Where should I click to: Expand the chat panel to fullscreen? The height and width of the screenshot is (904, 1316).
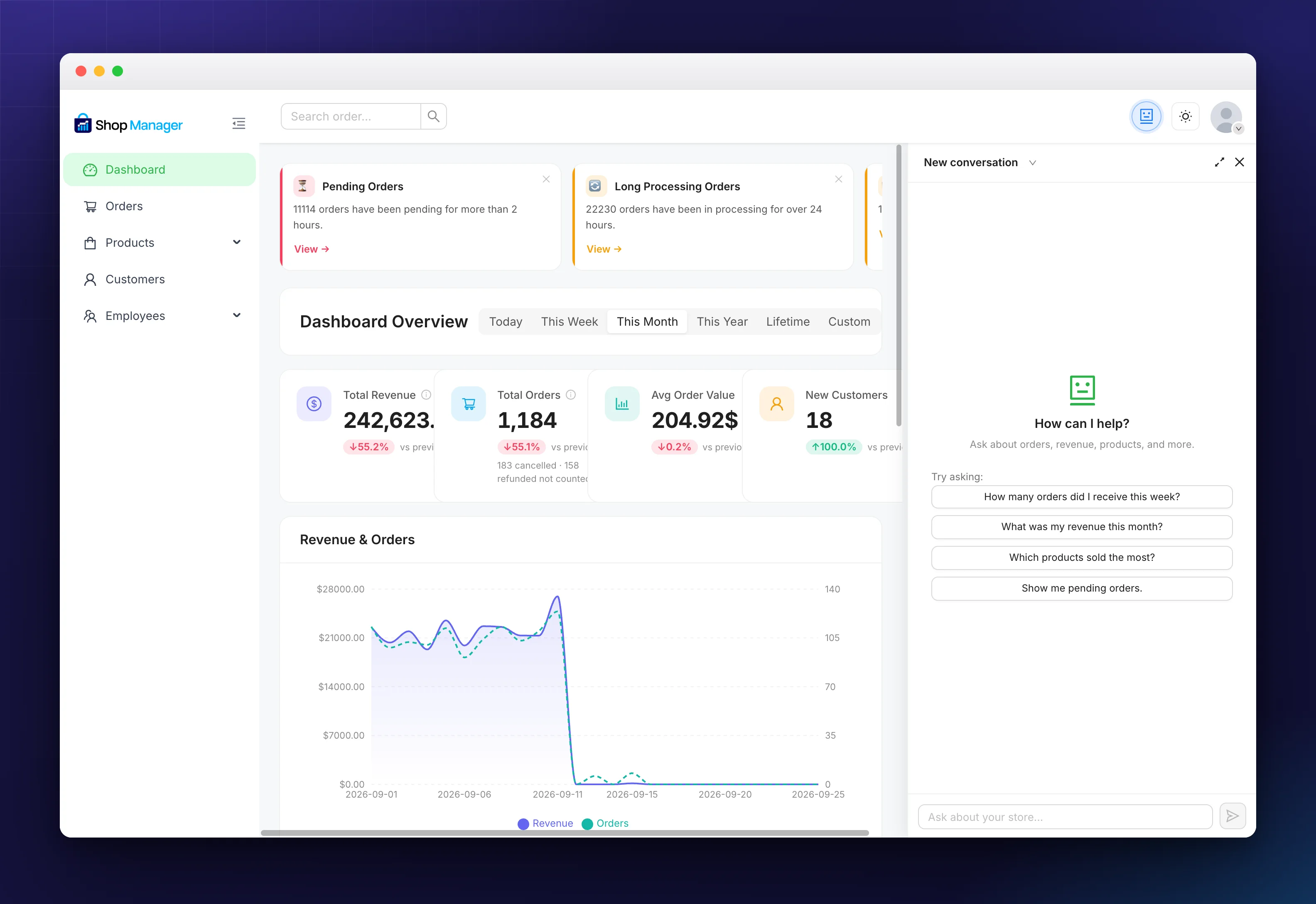coord(1219,162)
